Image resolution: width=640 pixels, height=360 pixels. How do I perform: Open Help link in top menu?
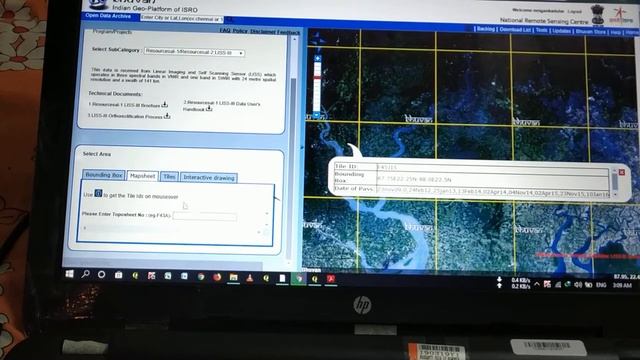click(616, 32)
